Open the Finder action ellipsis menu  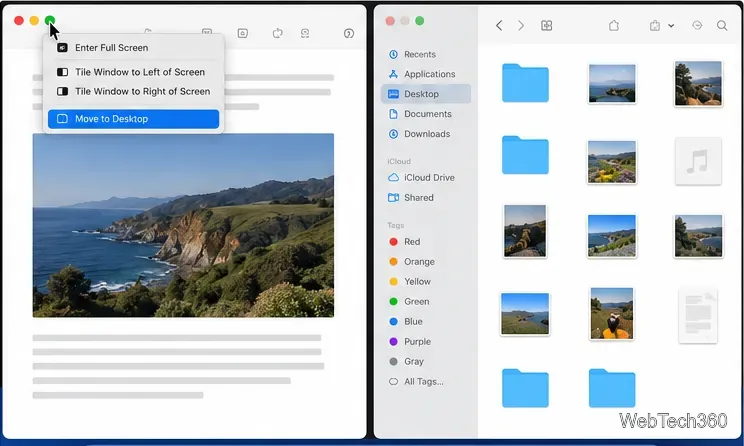[x=697, y=25]
